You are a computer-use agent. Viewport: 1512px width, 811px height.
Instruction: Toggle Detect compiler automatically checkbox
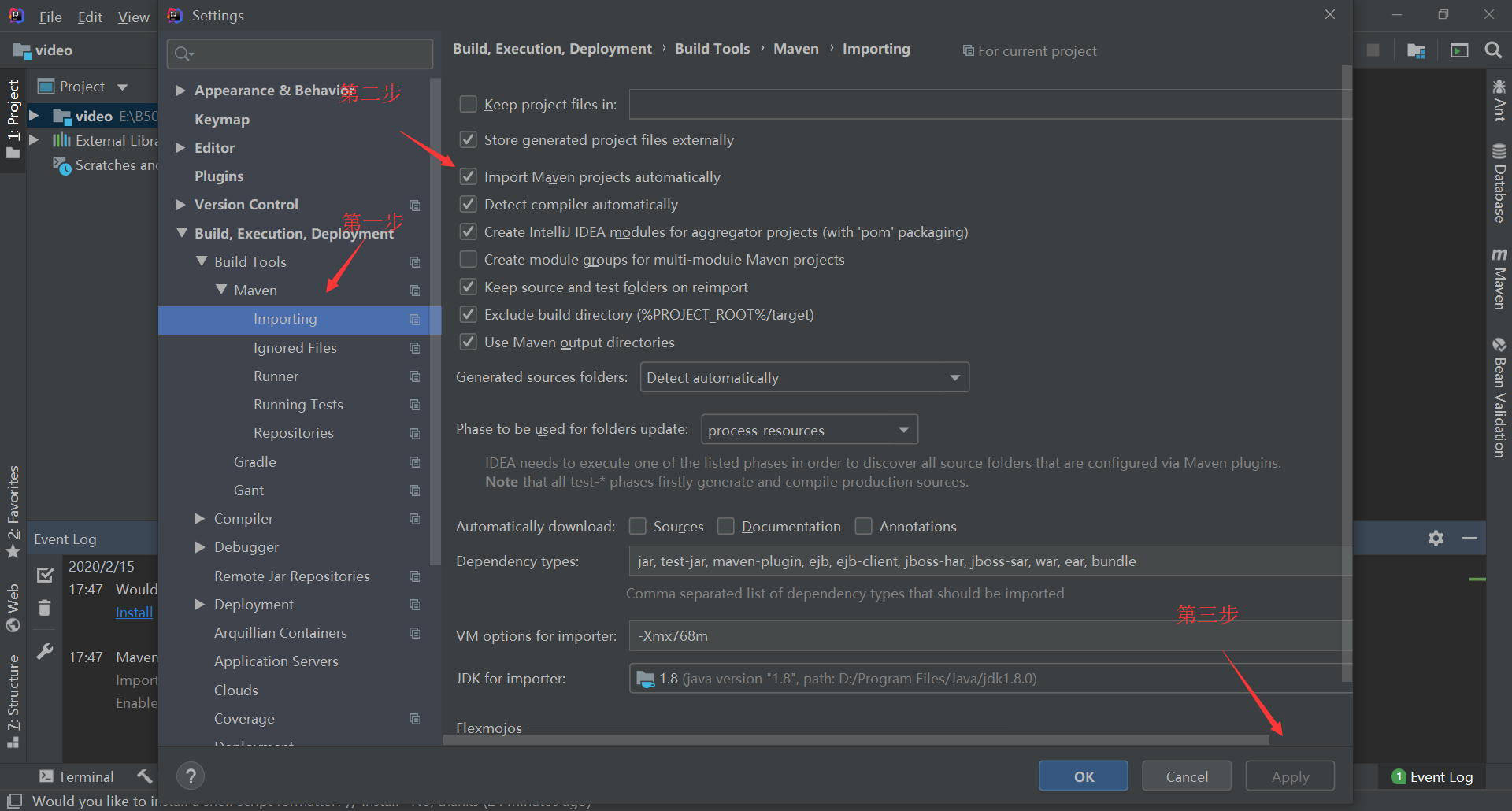[468, 204]
